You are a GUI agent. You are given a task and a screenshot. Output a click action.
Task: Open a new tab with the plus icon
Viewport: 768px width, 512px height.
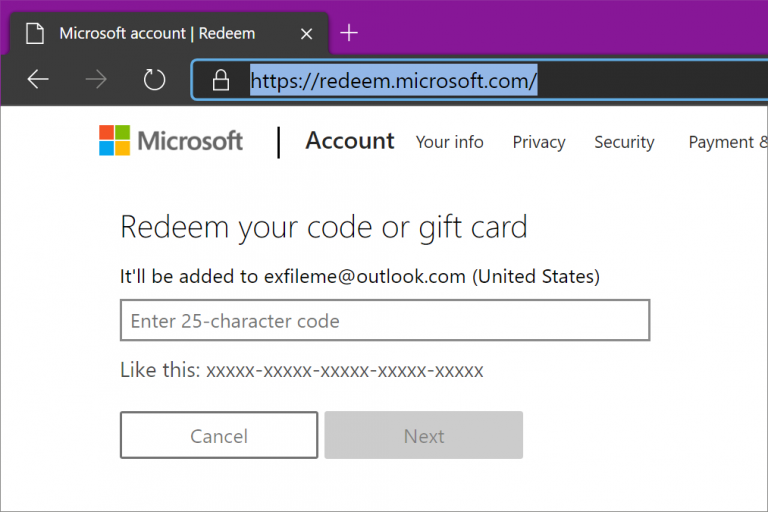point(349,33)
